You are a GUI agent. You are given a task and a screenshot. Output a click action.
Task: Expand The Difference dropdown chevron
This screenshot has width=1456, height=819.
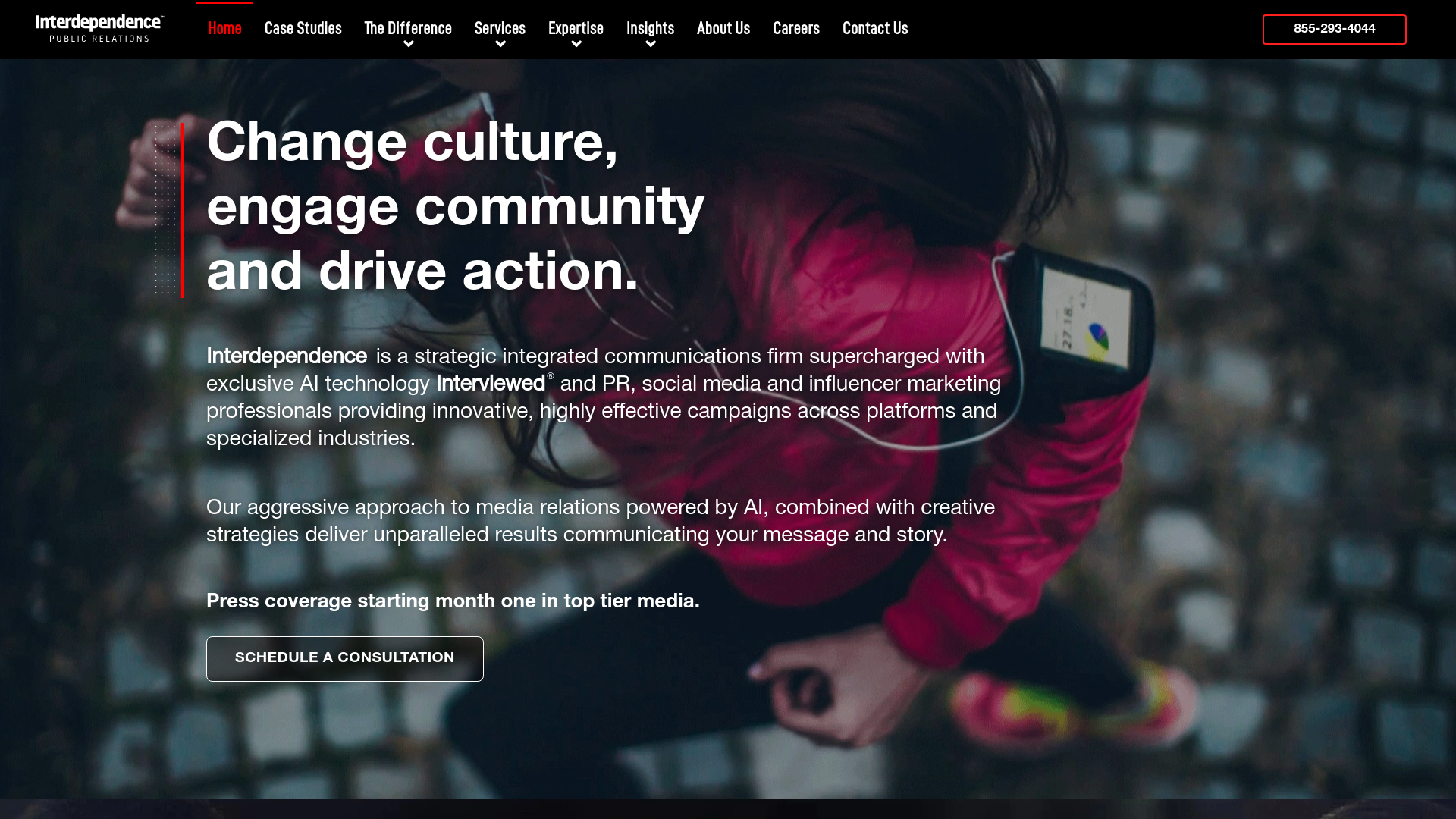[409, 45]
